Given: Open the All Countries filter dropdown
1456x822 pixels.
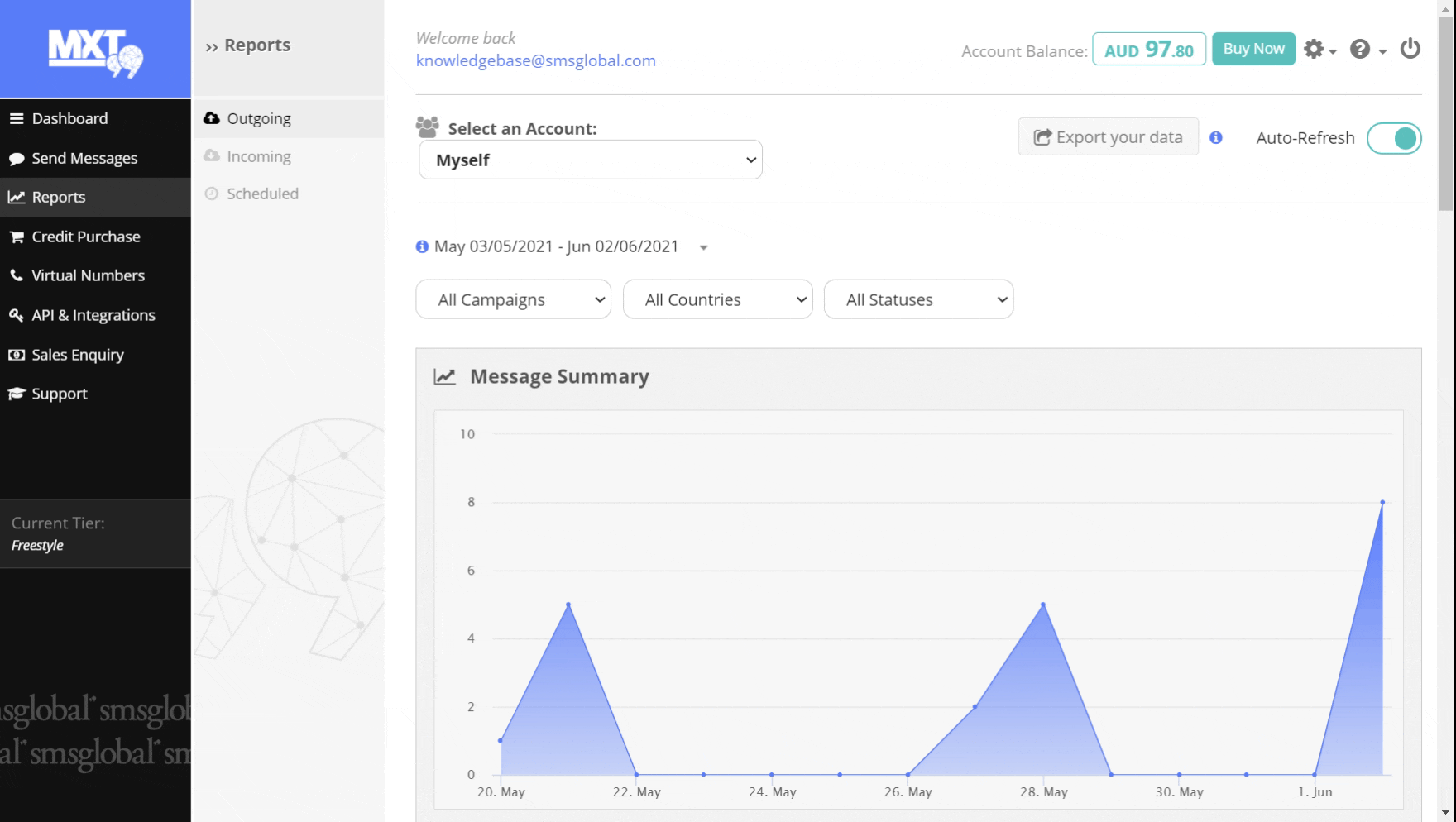Looking at the screenshot, I should (x=717, y=299).
